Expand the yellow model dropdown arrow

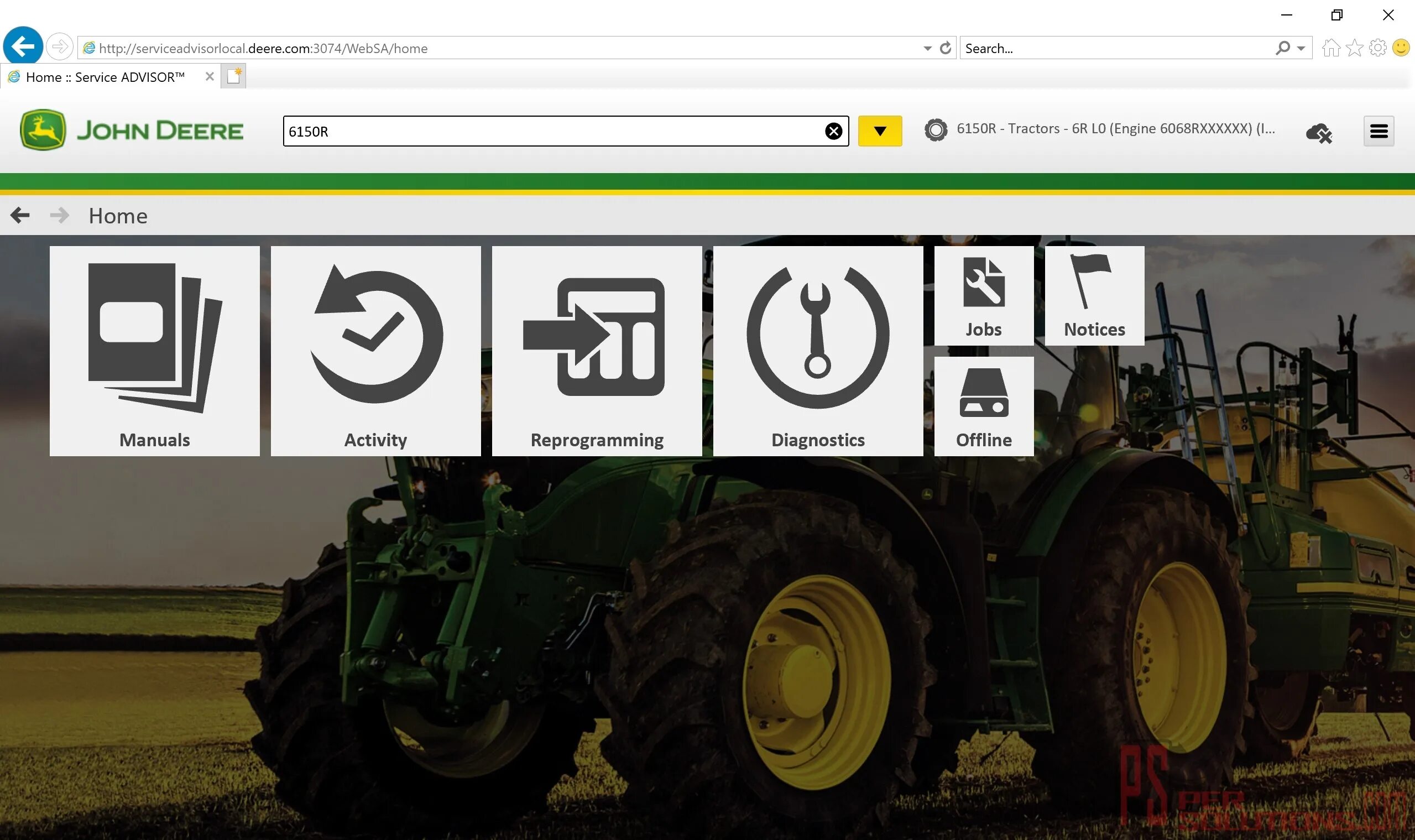(880, 131)
